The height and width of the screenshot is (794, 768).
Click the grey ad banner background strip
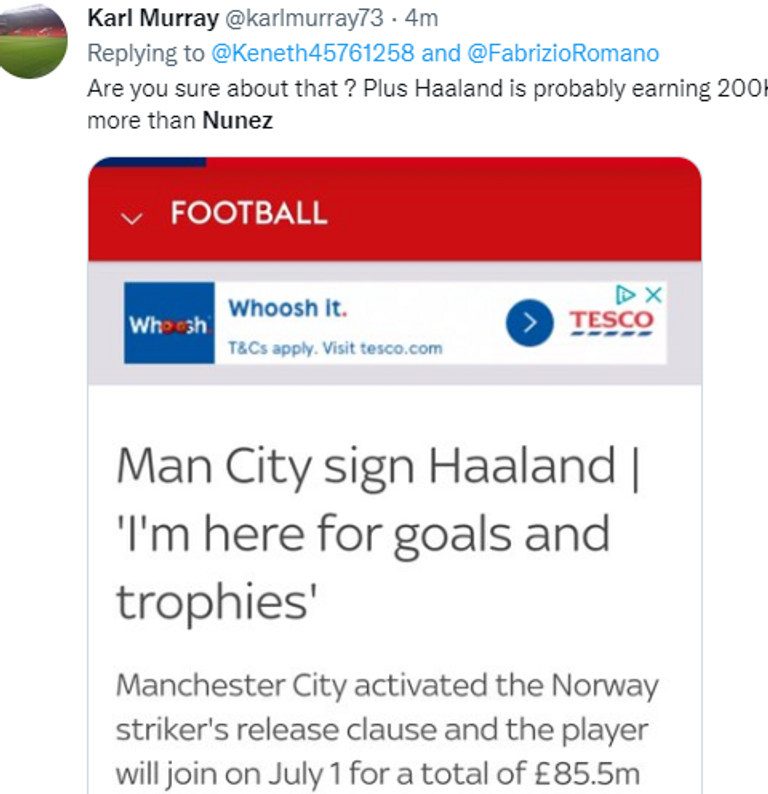[394, 374]
